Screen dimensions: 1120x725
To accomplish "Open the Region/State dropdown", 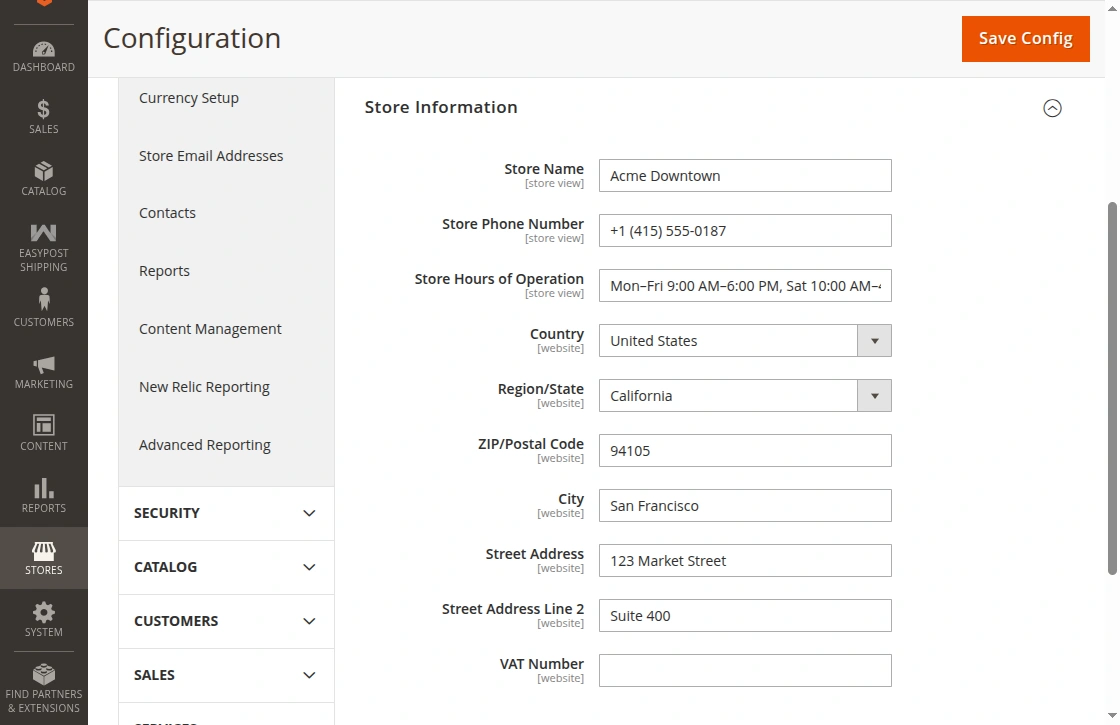I will (x=745, y=396).
